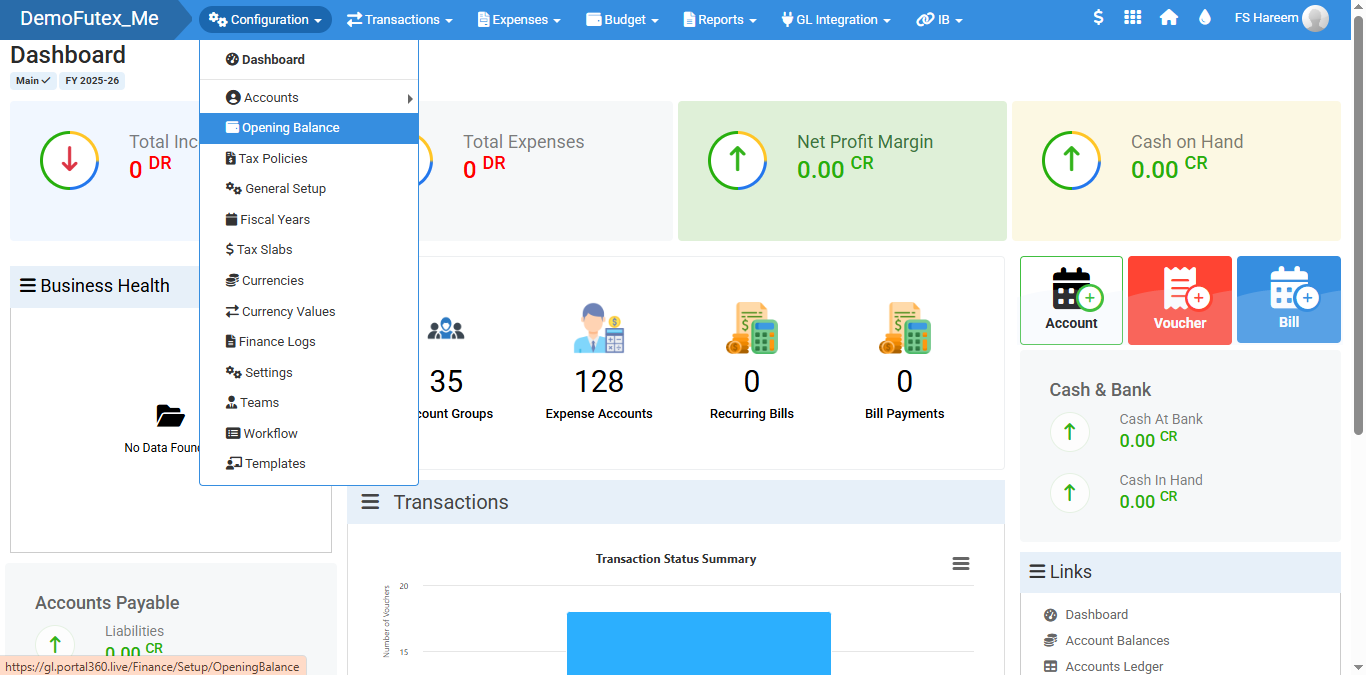This screenshot has width=1366, height=675.
Task: Go to home via house icon
Action: point(1168,18)
